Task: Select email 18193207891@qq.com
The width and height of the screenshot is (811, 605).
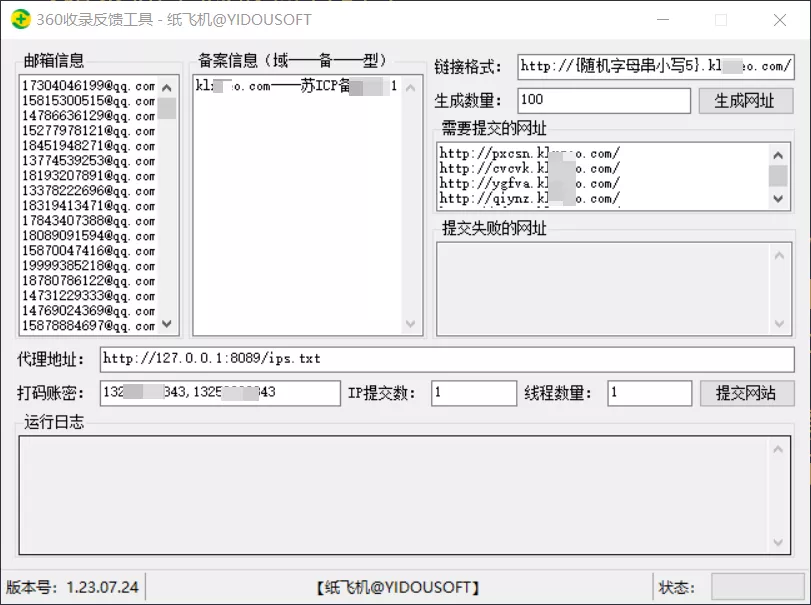Action: tap(88, 176)
